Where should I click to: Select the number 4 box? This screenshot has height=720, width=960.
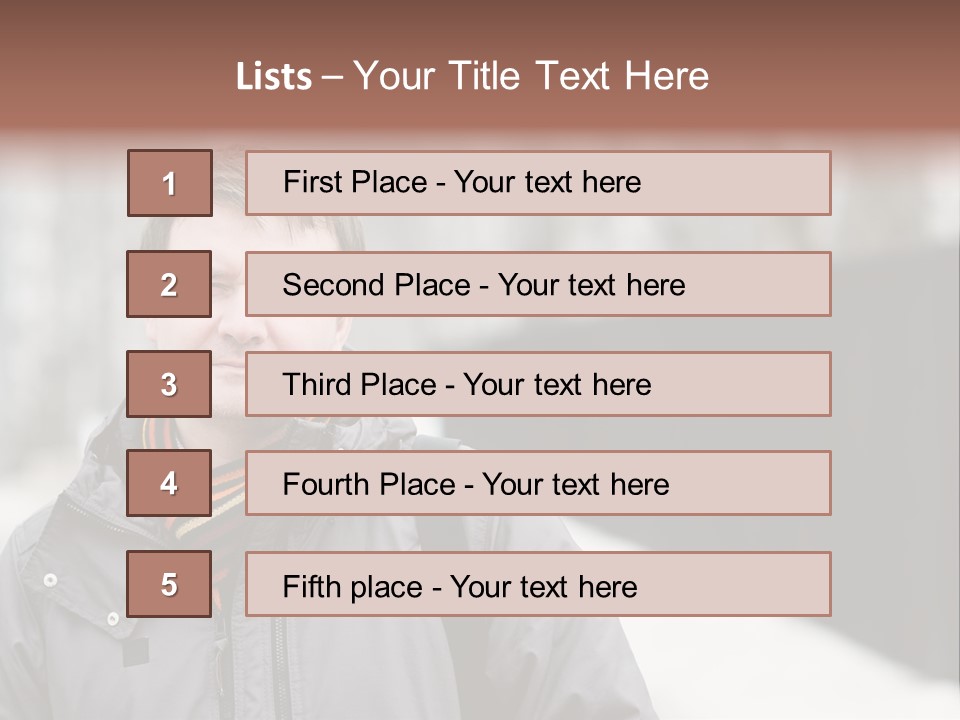click(x=169, y=484)
